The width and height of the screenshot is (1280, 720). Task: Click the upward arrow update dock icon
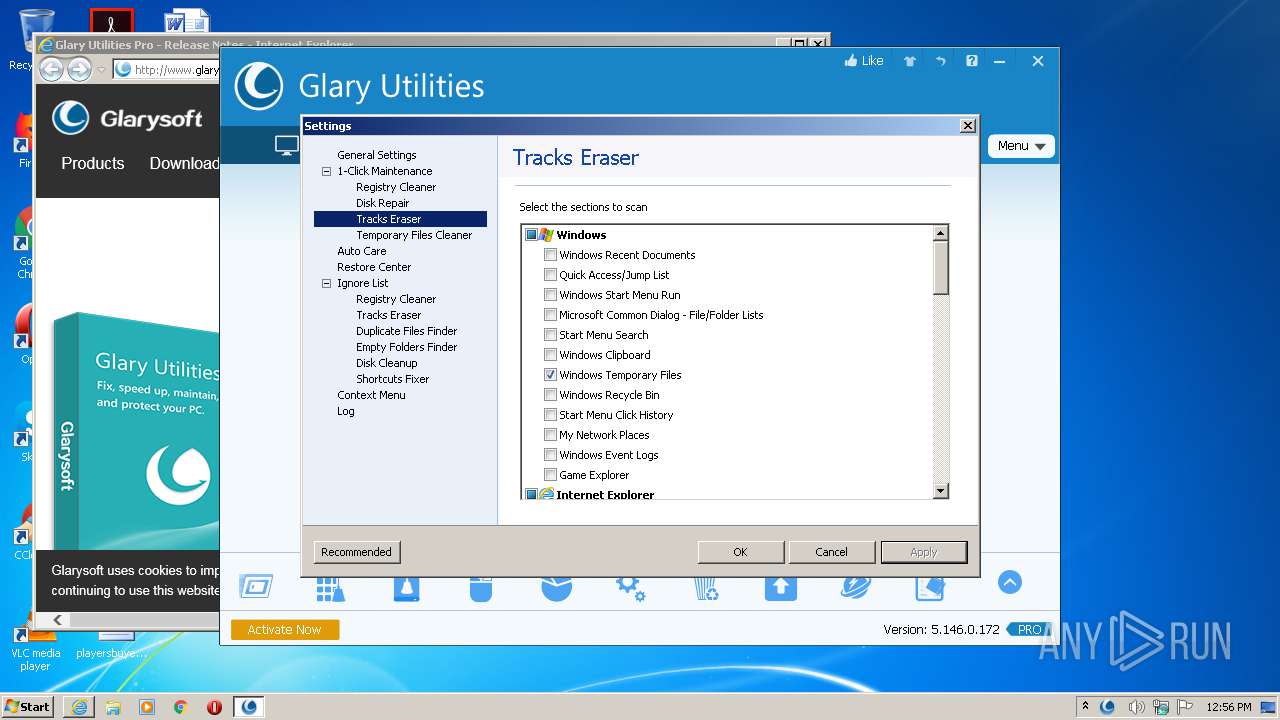coord(781,587)
